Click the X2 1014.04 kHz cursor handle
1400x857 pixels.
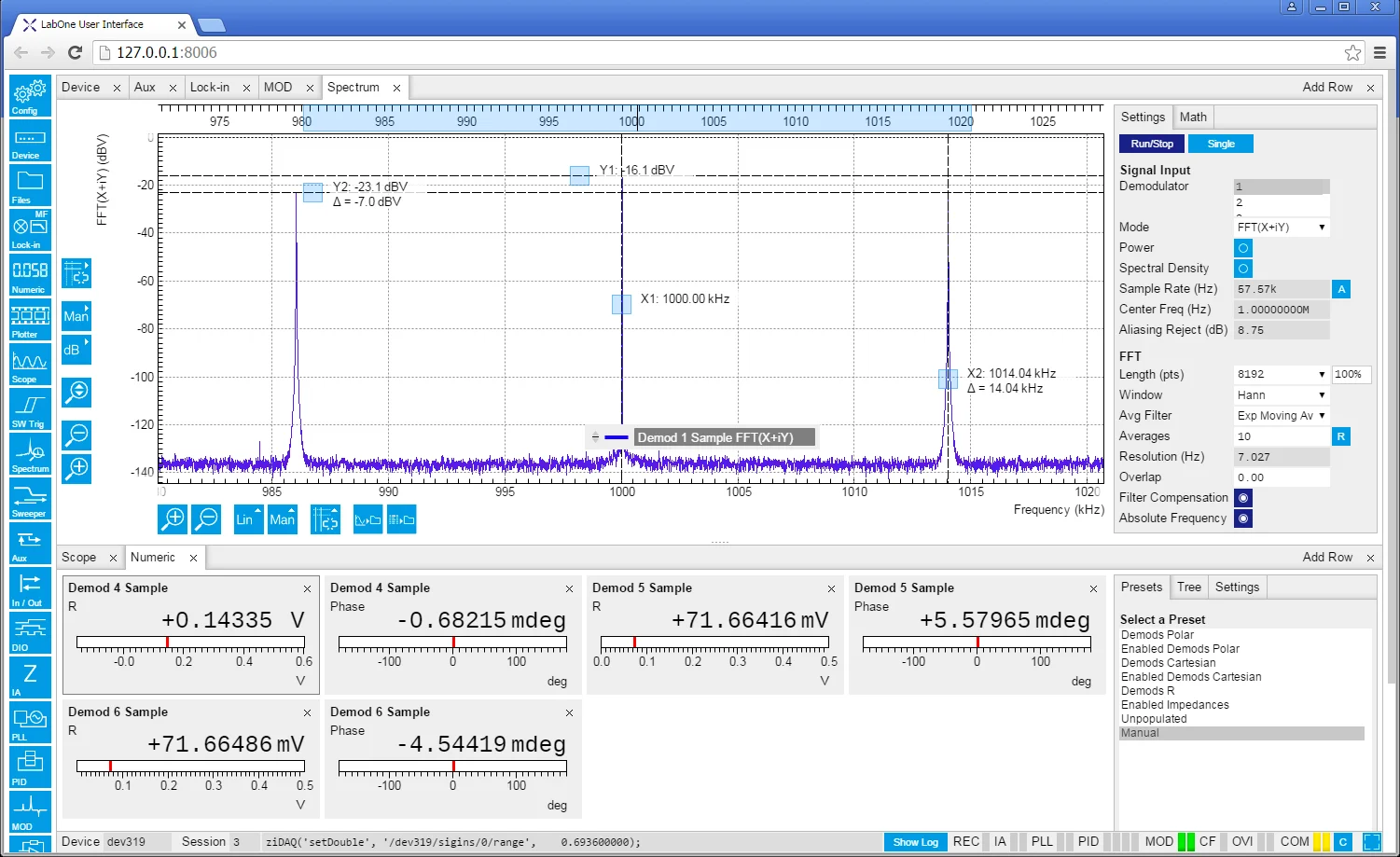point(948,379)
